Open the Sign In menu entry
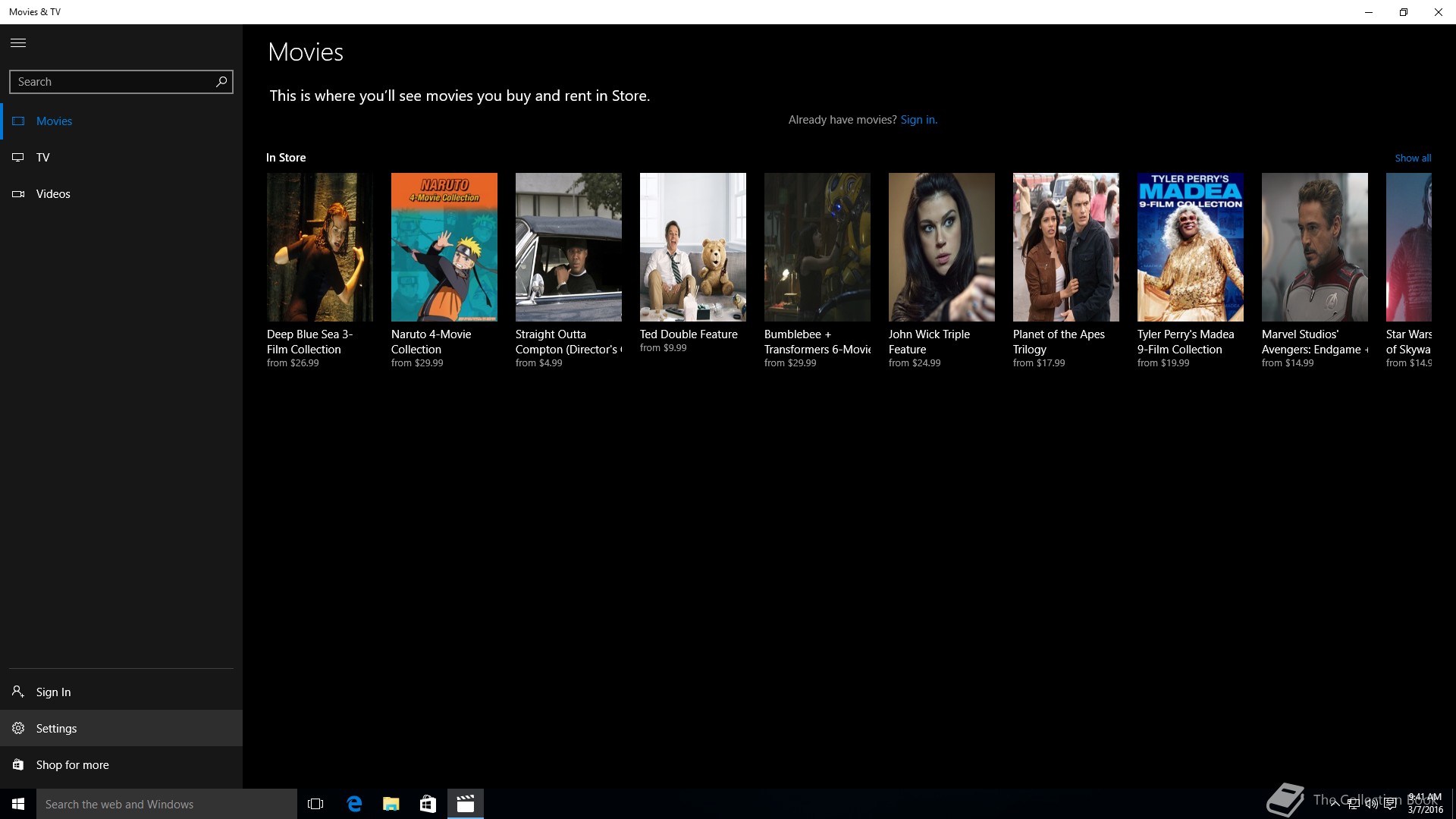This screenshot has width=1456, height=819. pyautogui.click(x=121, y=692)
